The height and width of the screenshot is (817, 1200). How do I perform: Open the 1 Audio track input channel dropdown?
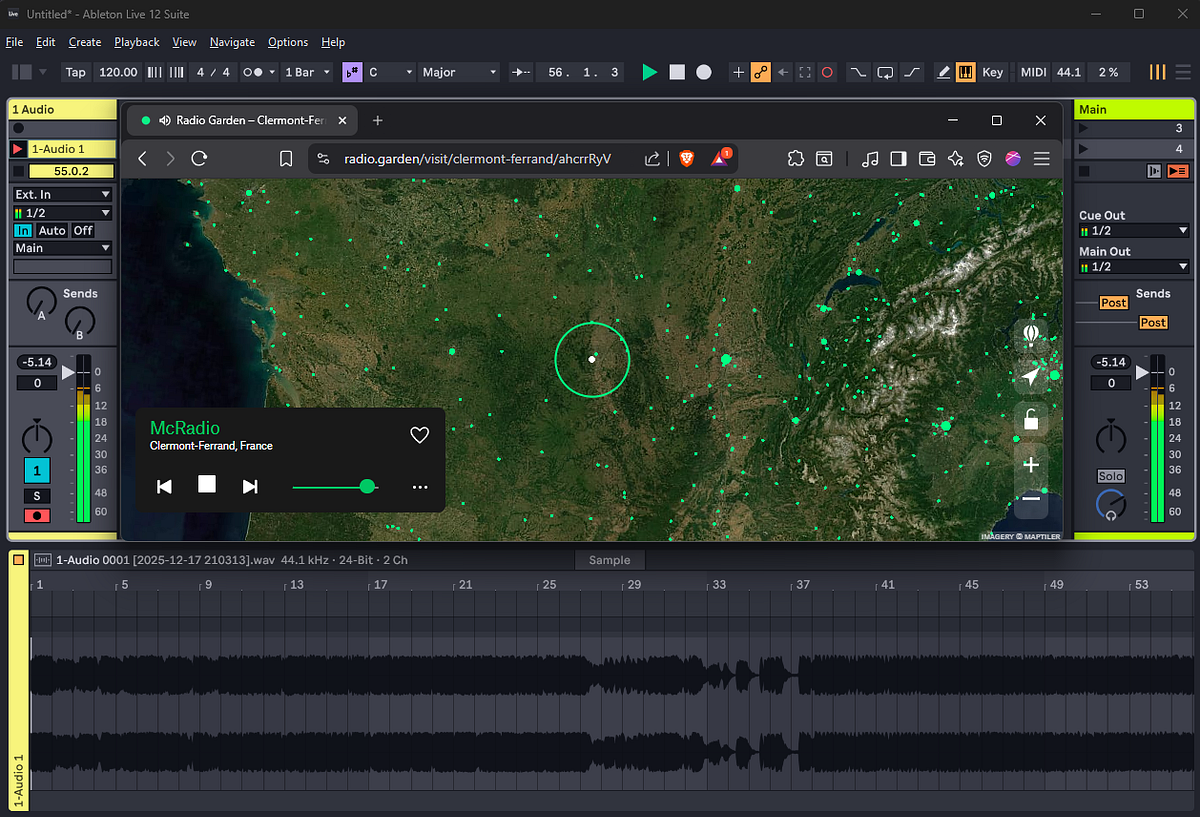tap(62, 213)
